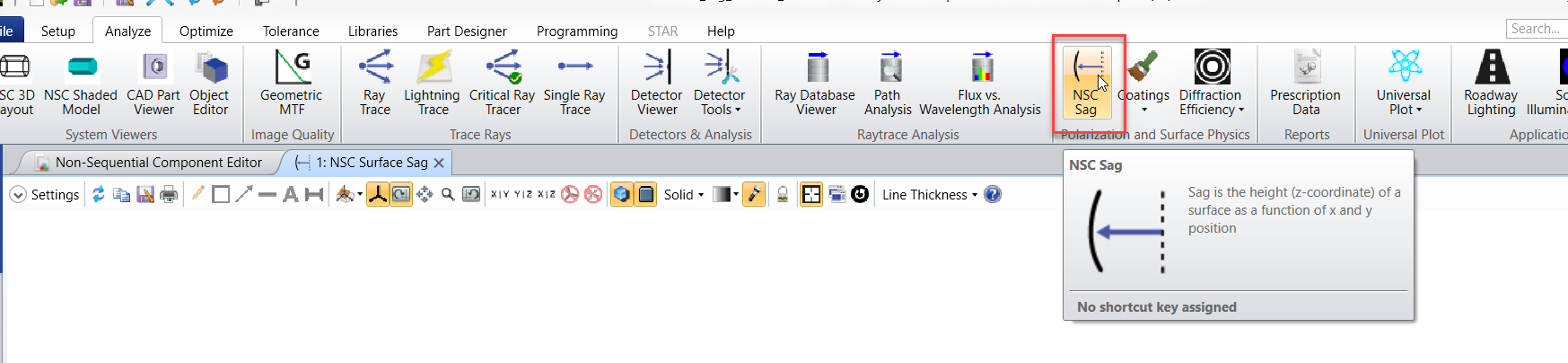This screenshot has width=1568, height=363.
Task: Close the NSC Surface Sag tab
Action: coord(439,163)
